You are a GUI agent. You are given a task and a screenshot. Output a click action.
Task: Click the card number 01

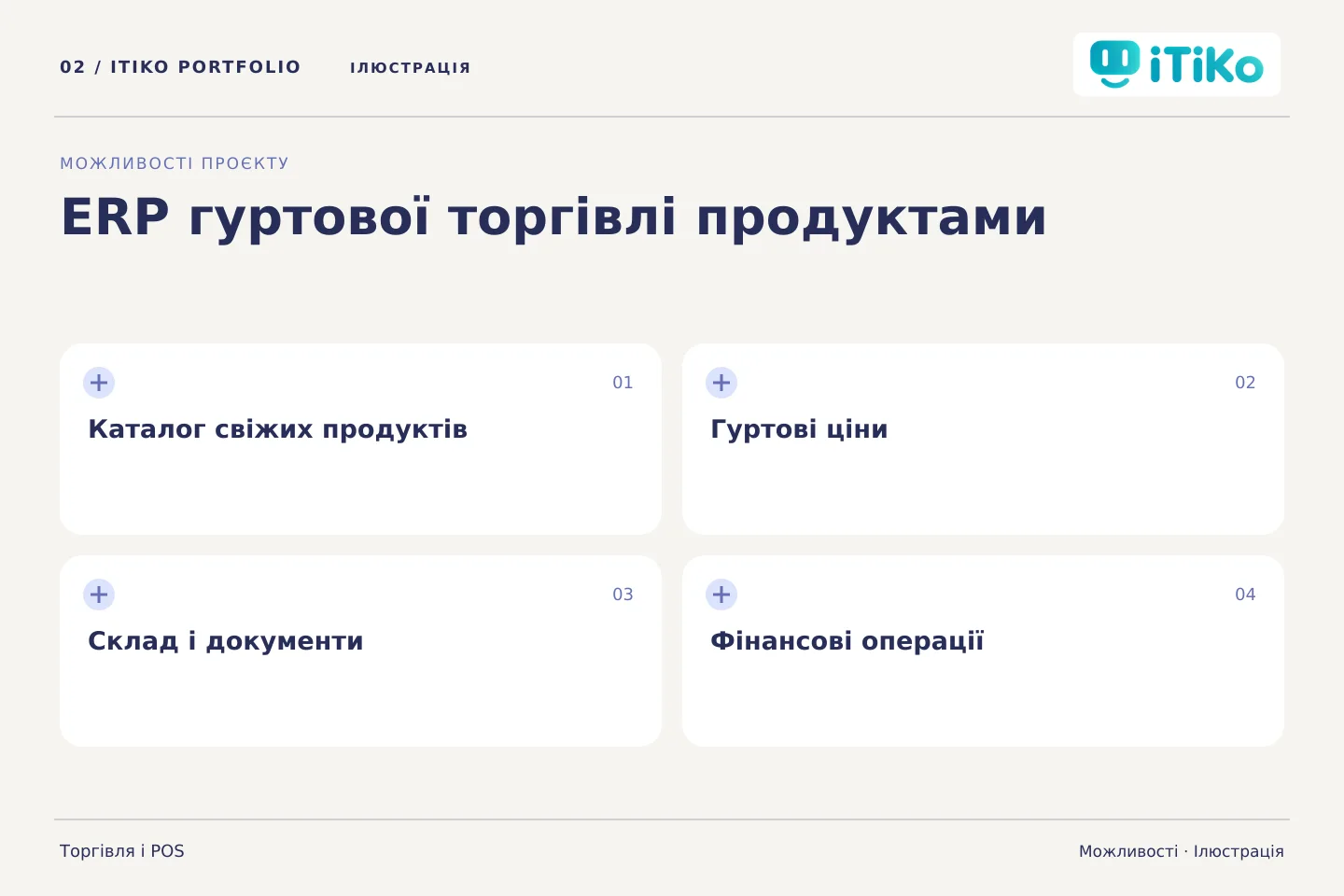tap(623, 383)
